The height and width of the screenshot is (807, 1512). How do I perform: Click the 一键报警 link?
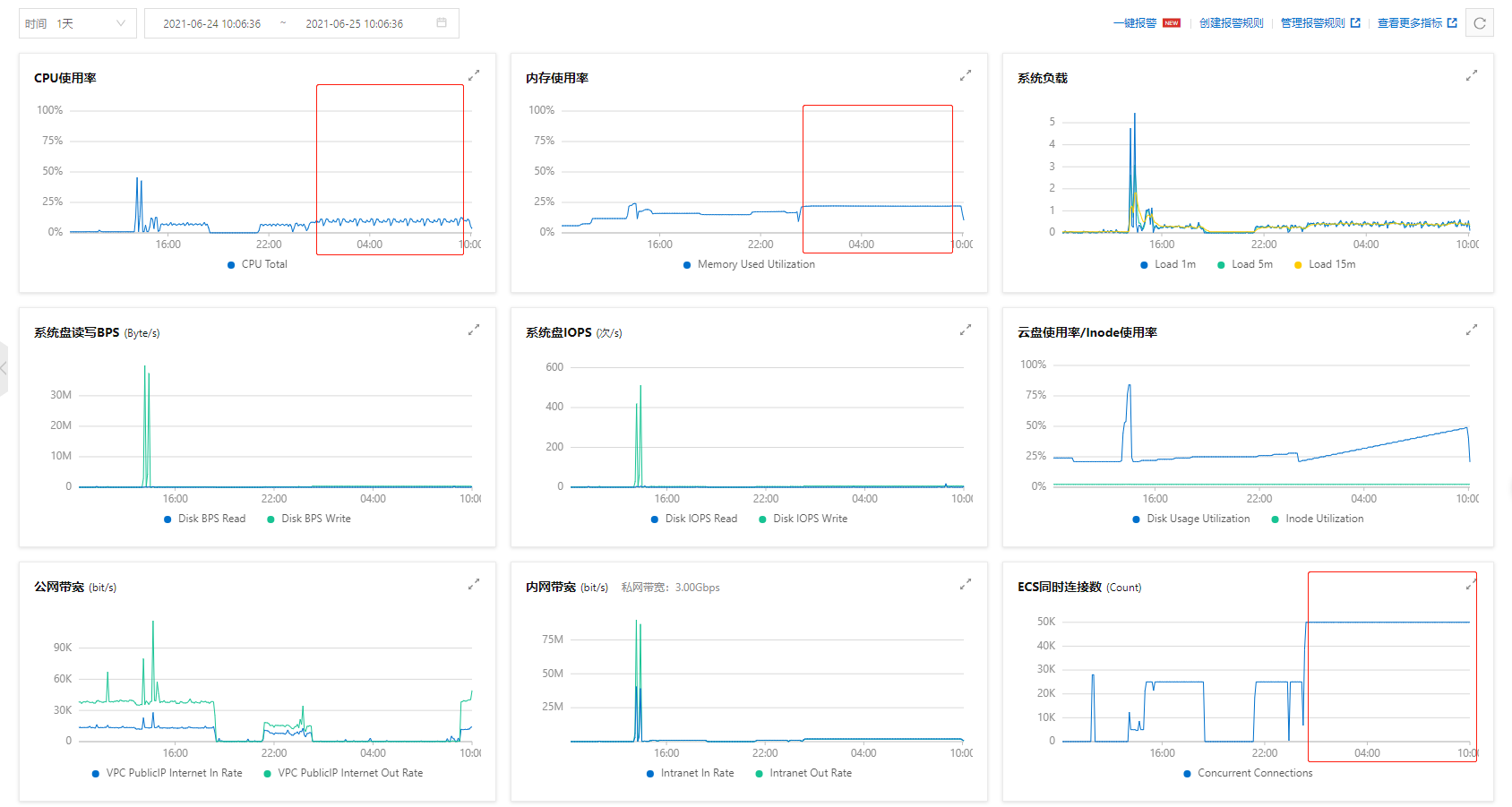pos(1135,23)
